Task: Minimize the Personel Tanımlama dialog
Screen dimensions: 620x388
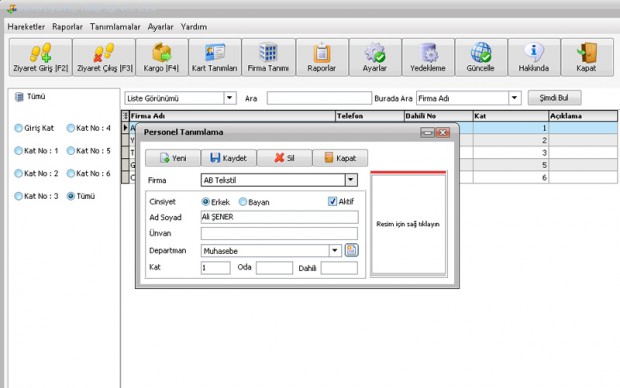Action: point(427,132)
